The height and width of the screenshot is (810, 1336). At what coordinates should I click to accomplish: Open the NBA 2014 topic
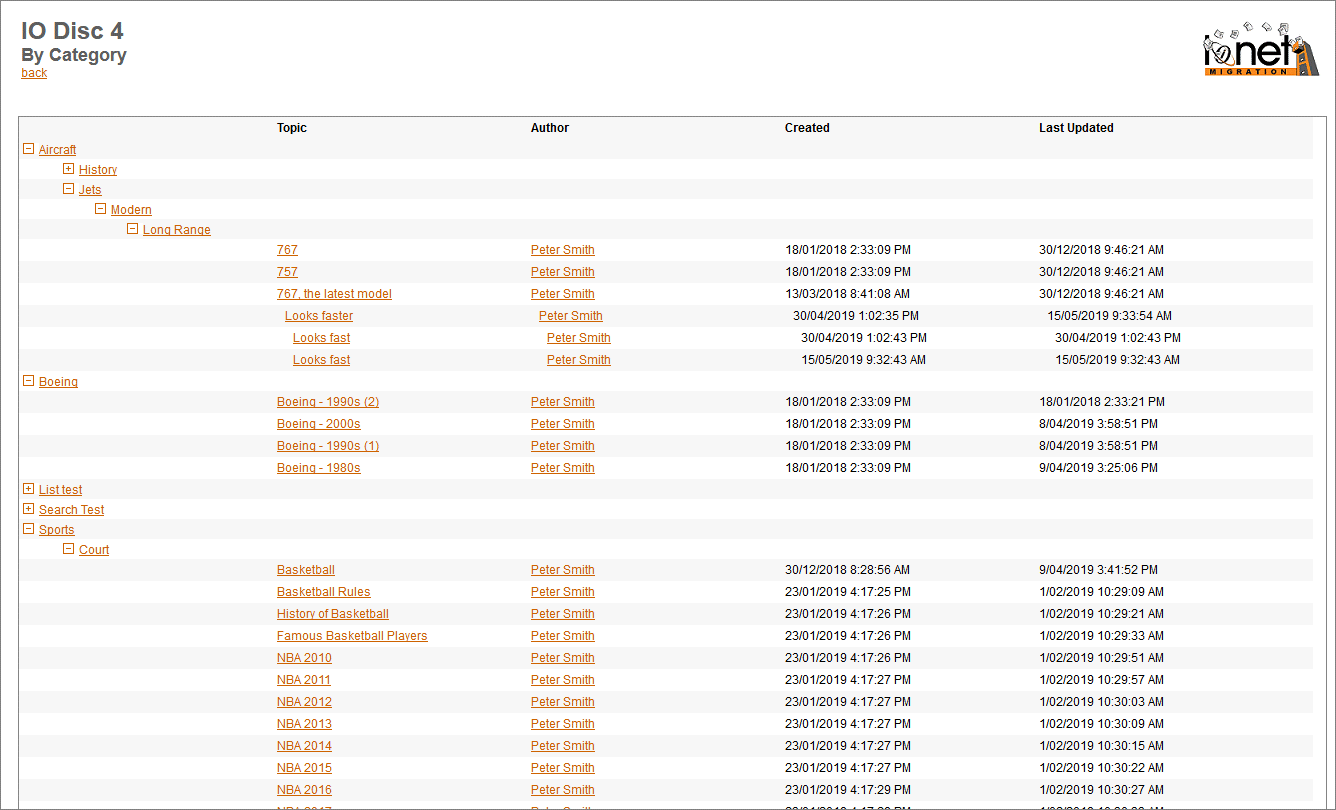click(304, 746)
